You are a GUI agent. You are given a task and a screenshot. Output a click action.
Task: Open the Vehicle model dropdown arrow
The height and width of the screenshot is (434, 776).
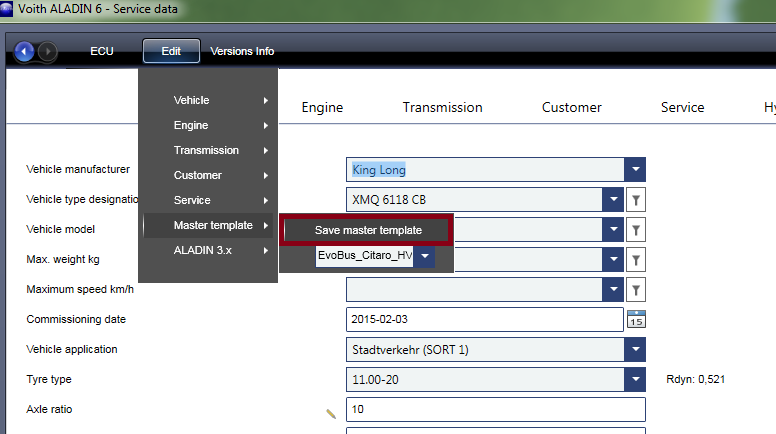coord(613,230)
